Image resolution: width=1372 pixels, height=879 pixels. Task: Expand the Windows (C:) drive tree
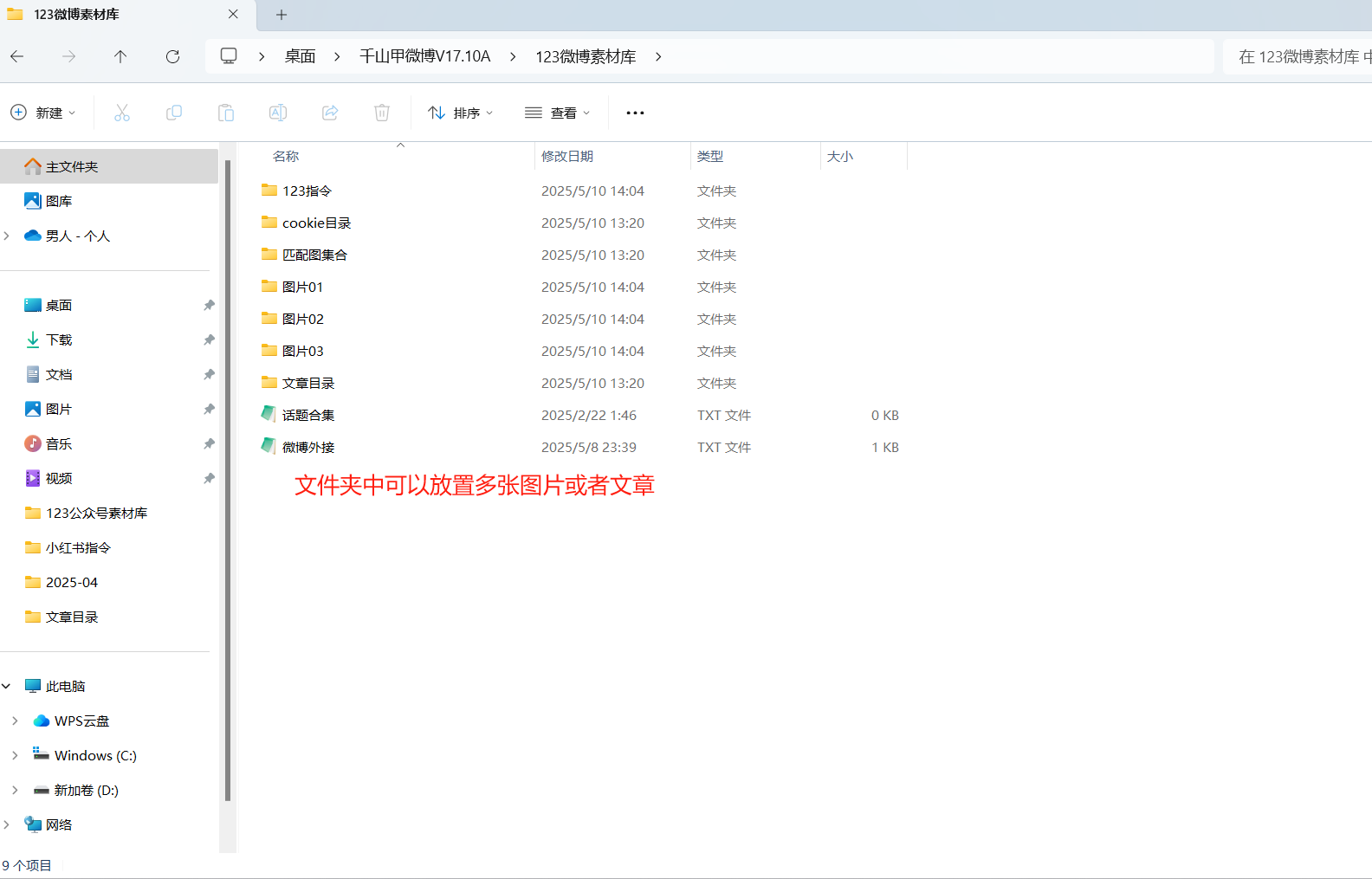pos(15,755)
